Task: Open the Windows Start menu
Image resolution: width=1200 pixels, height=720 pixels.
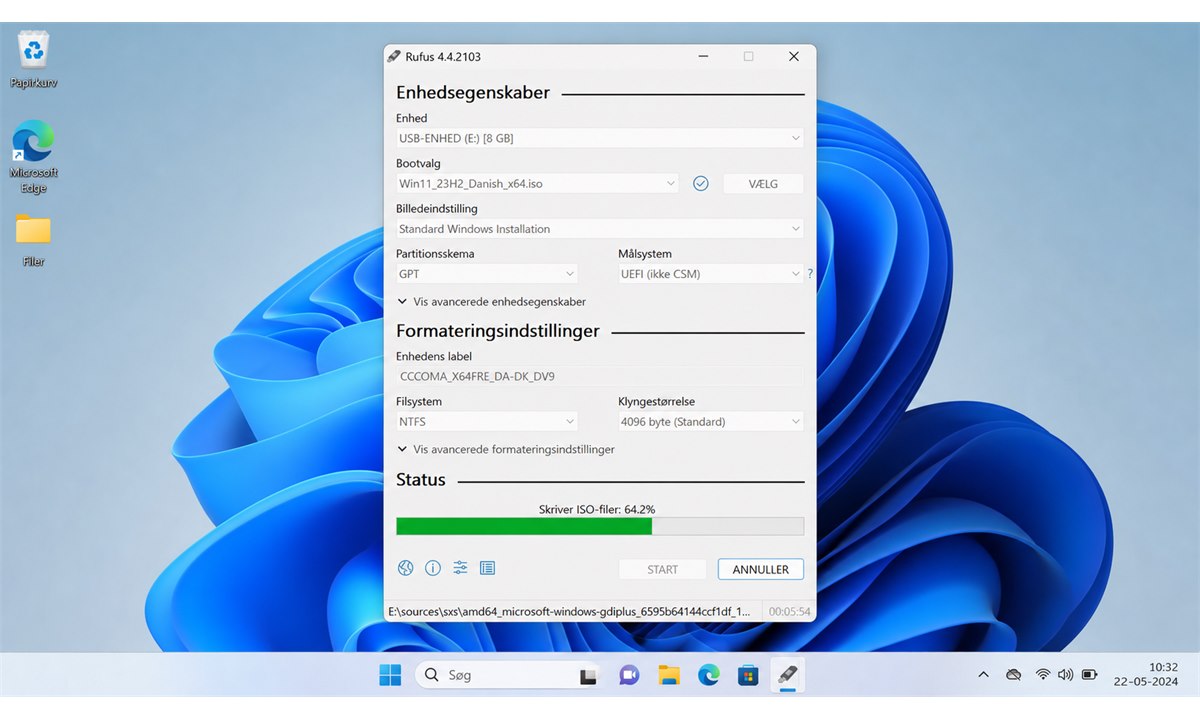Action: tap(390, 675)
